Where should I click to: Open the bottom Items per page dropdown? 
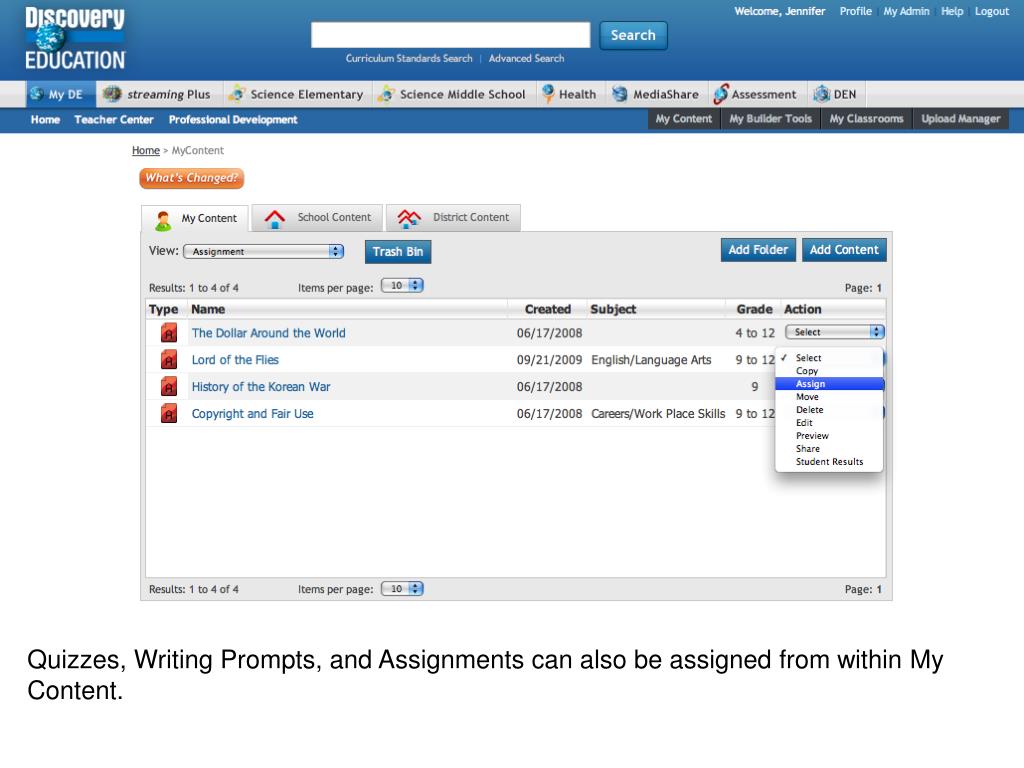pyautogui.click(x=402, y=588)
